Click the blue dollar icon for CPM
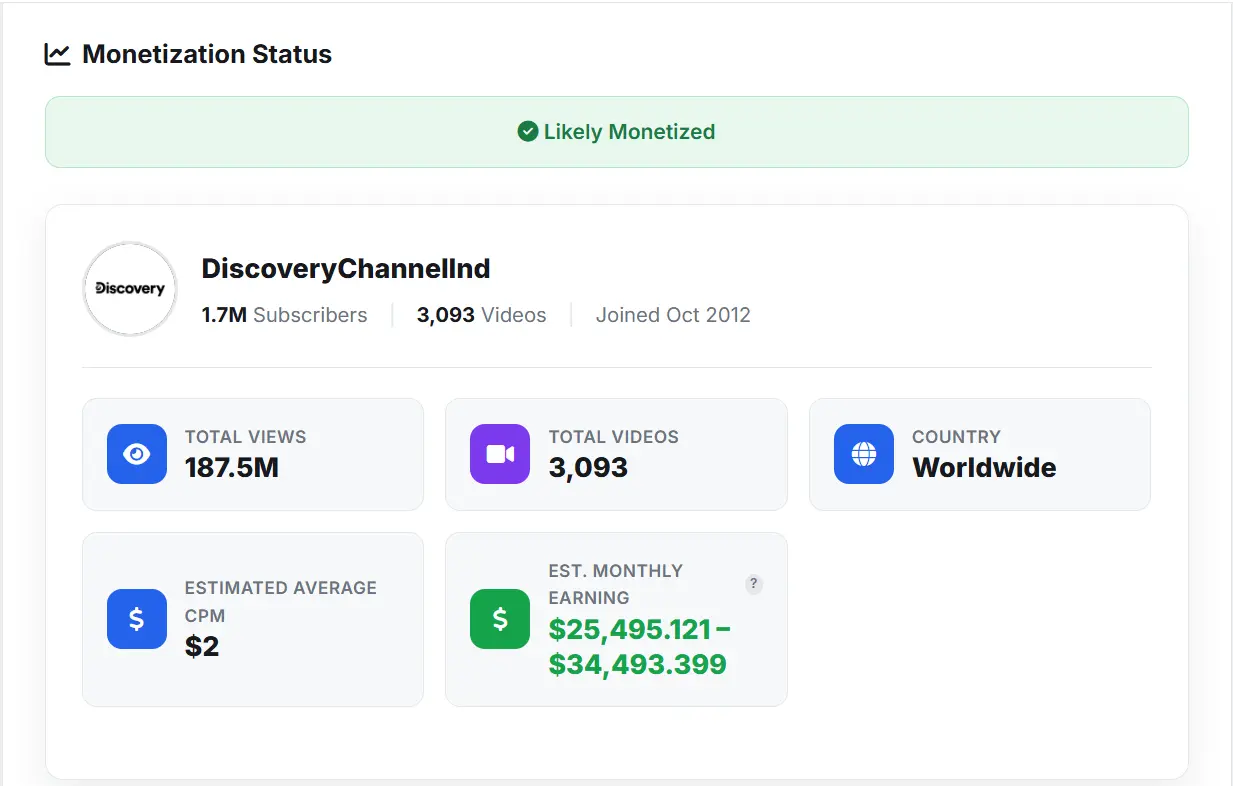1233x786 pixels. click(137, 619)
